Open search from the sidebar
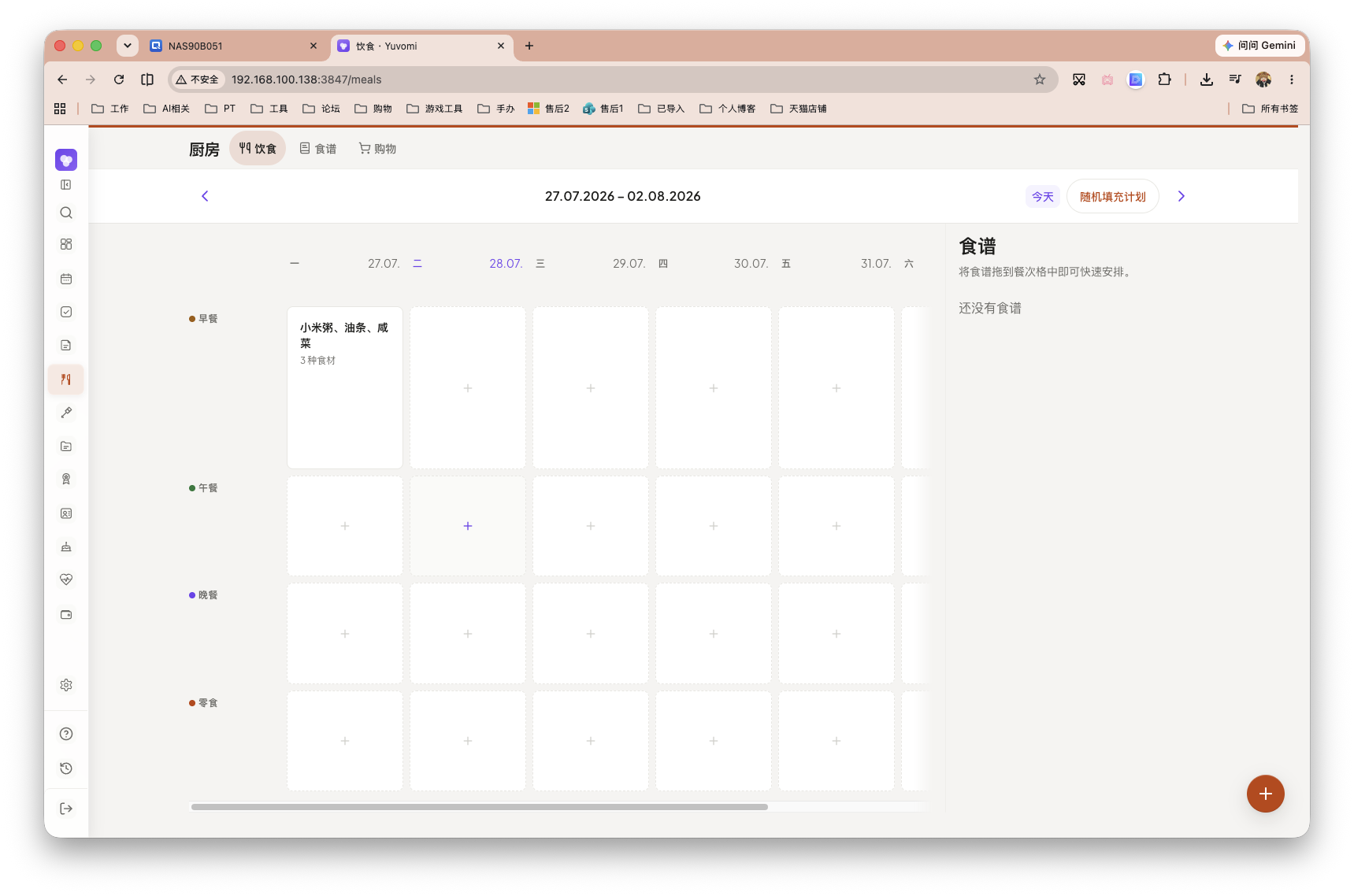 point(66,213)
